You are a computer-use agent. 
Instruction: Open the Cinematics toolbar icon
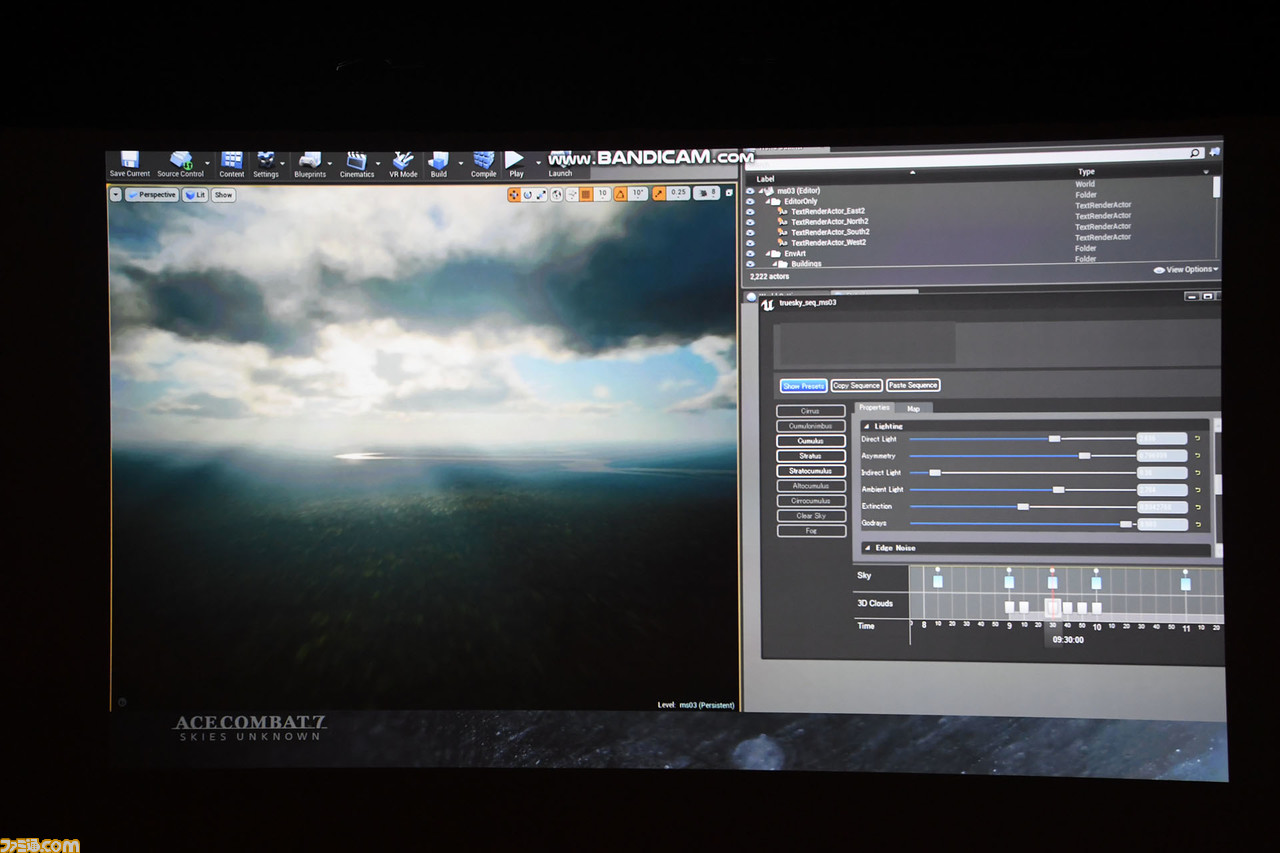[356, 162]
